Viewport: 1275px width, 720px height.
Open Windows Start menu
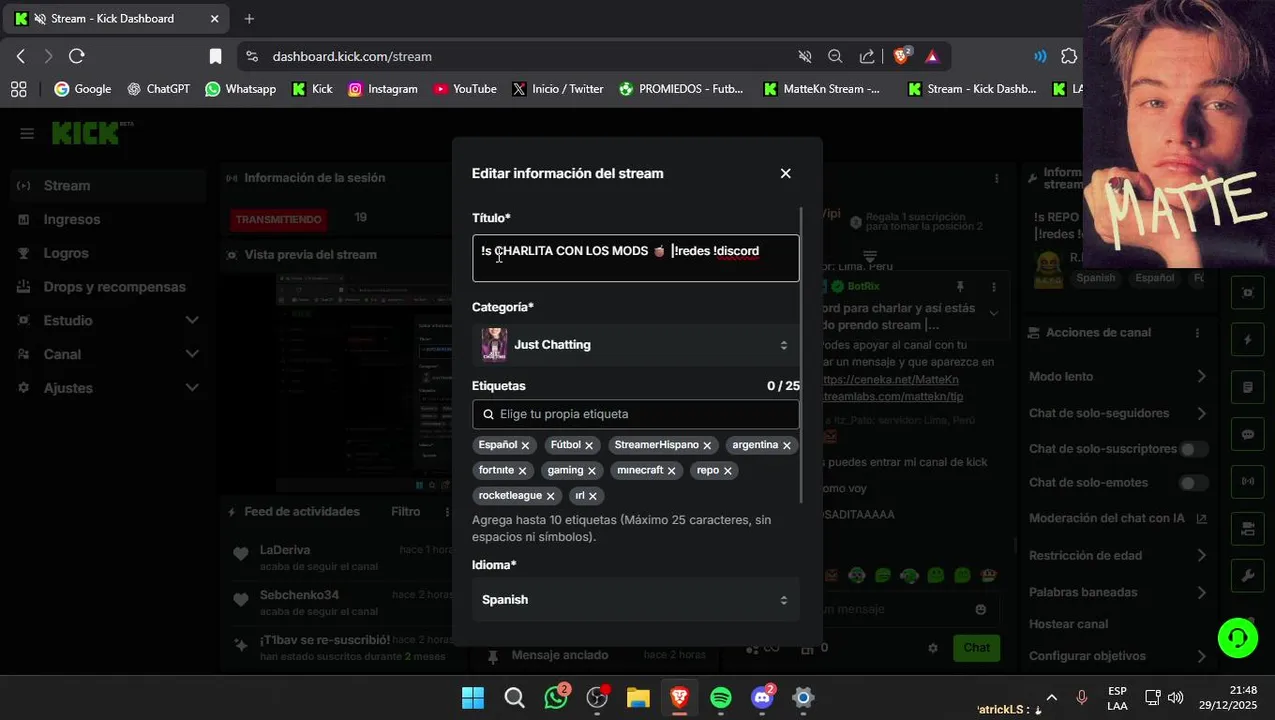473,698
